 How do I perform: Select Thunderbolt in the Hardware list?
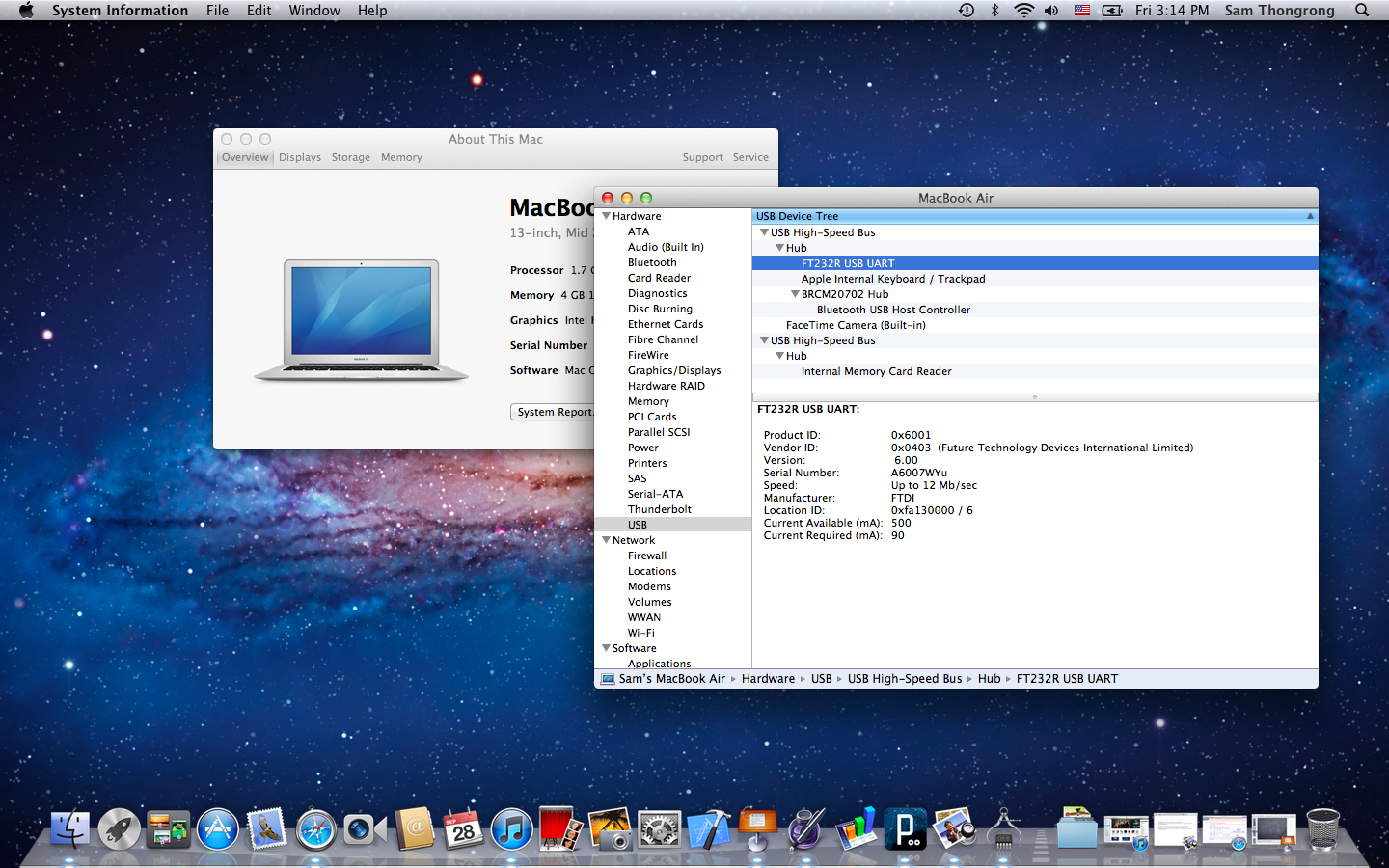click(x=660, y=509)
